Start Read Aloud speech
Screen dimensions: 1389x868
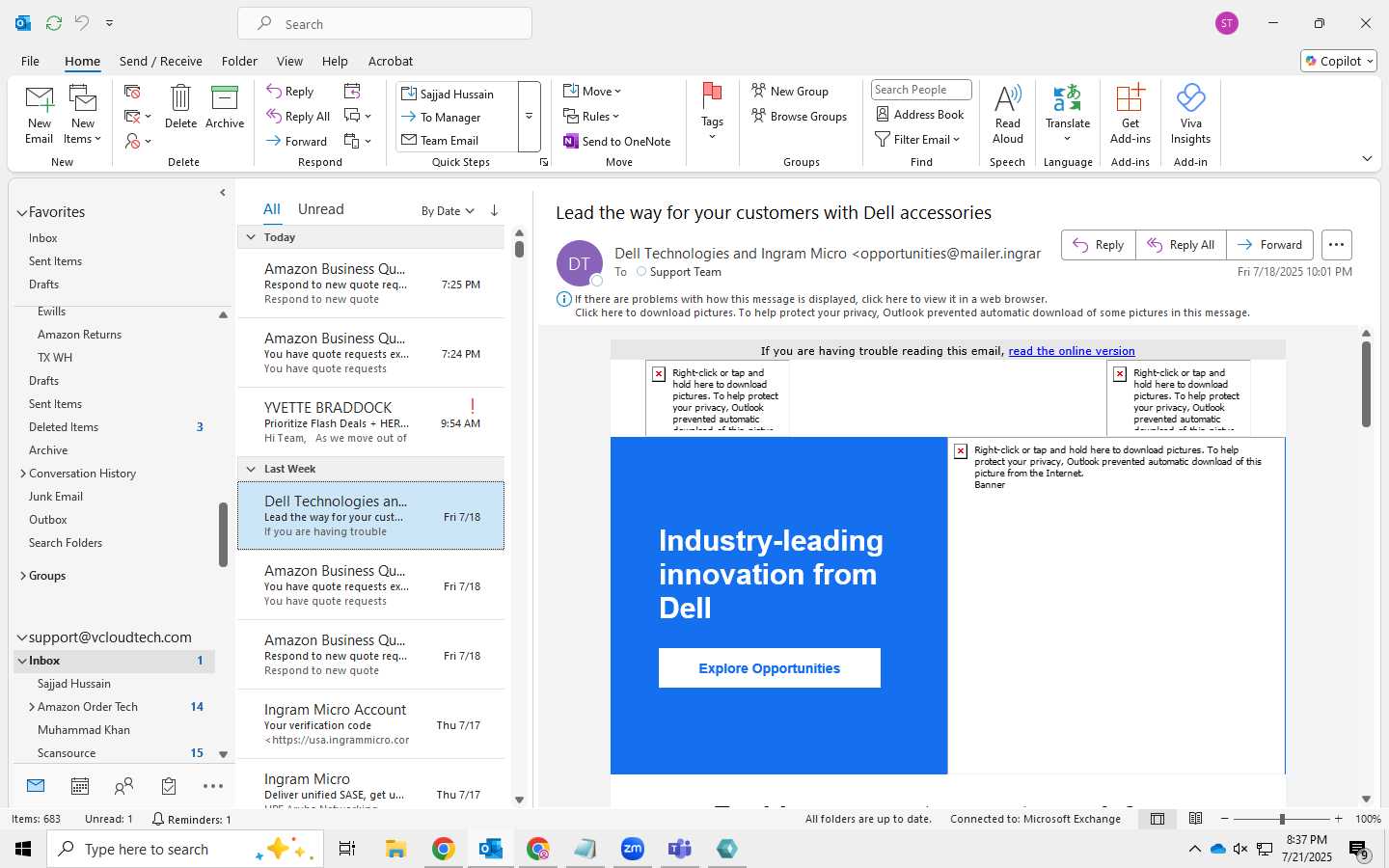[1008, 115]
